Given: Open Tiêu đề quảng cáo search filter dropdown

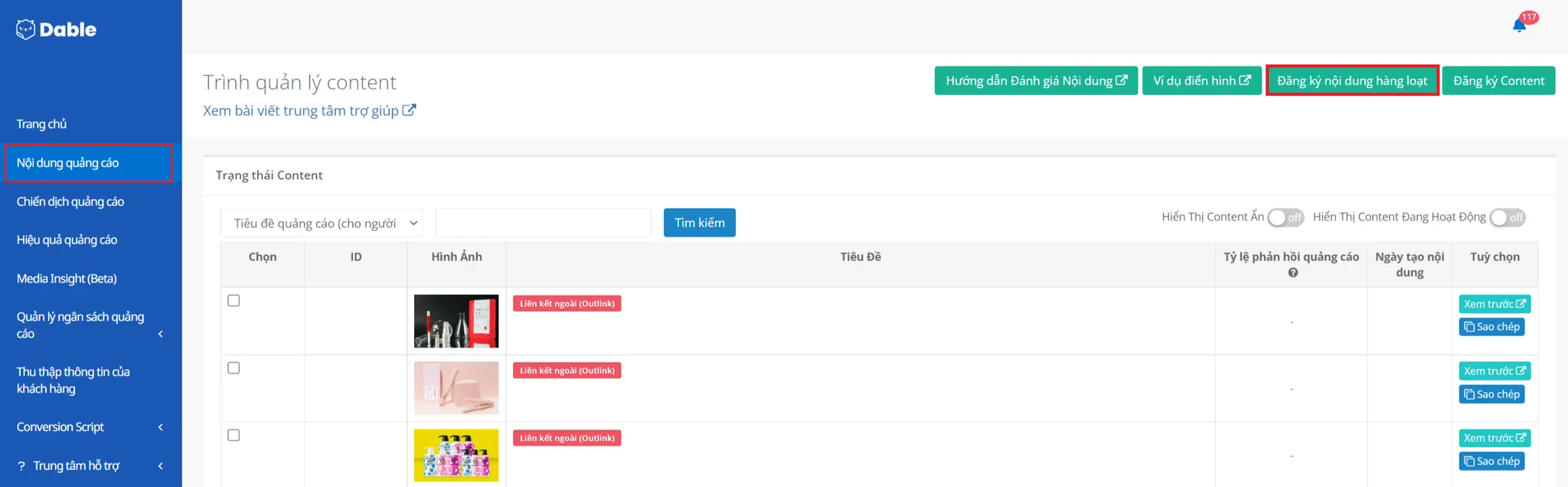Looking at the screenshot, I should click(322, 223).
